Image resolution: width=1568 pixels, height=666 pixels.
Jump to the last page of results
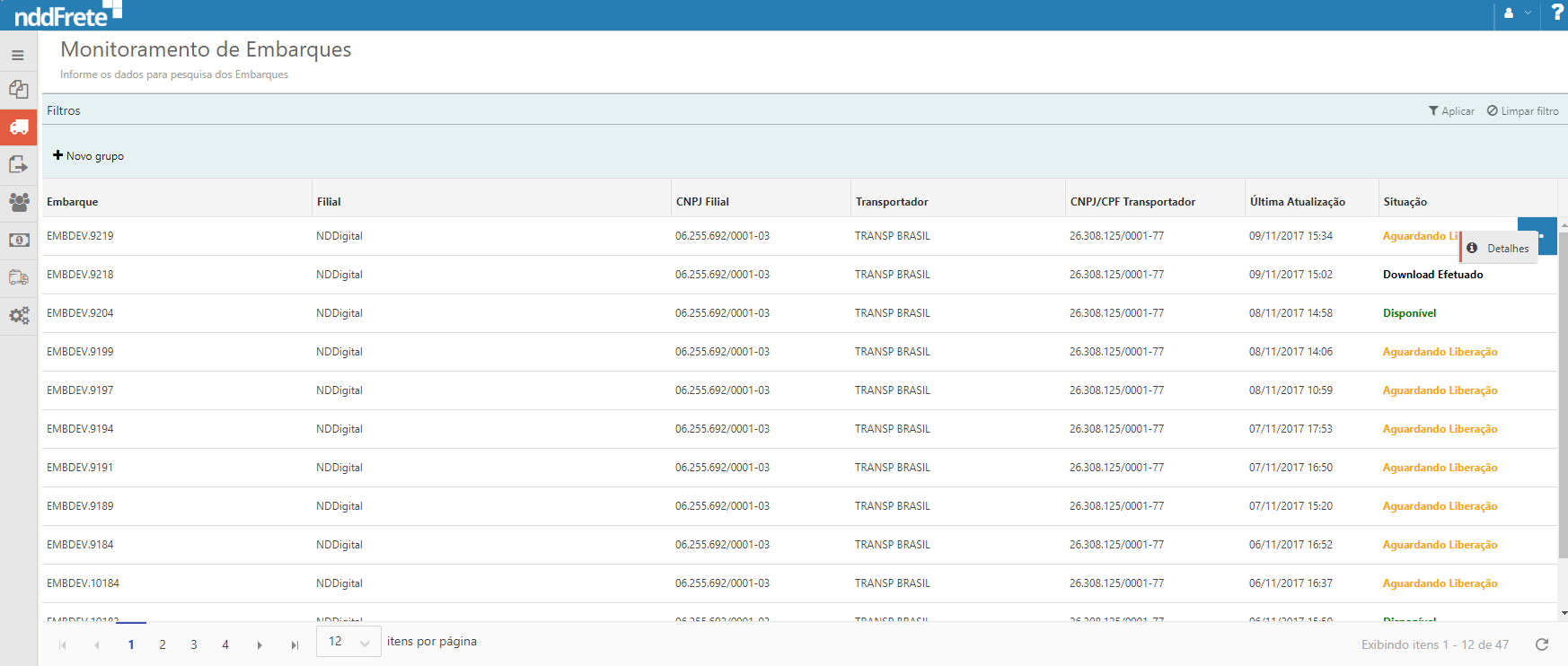(295, 644)
